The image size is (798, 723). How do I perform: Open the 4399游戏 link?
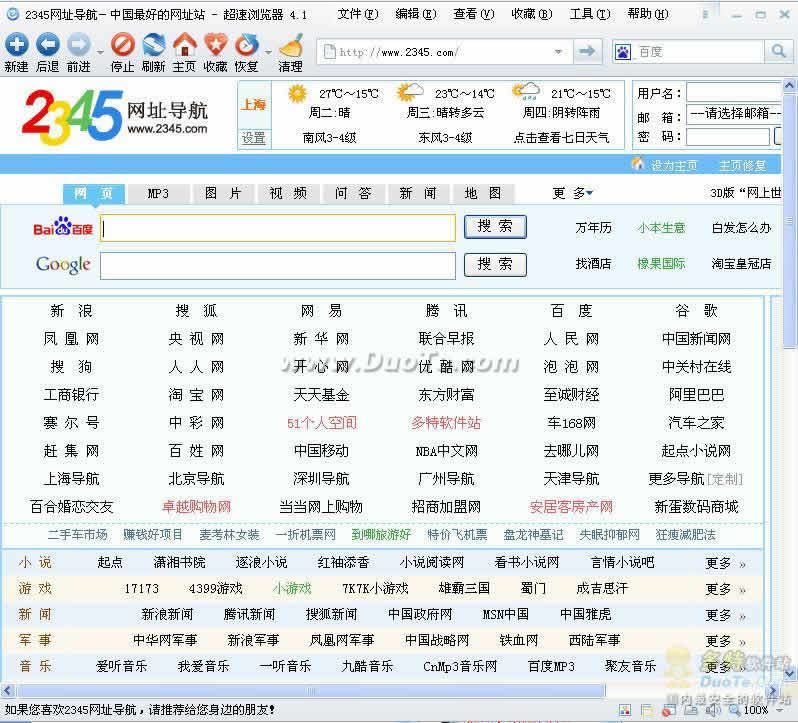pos(215,589)
